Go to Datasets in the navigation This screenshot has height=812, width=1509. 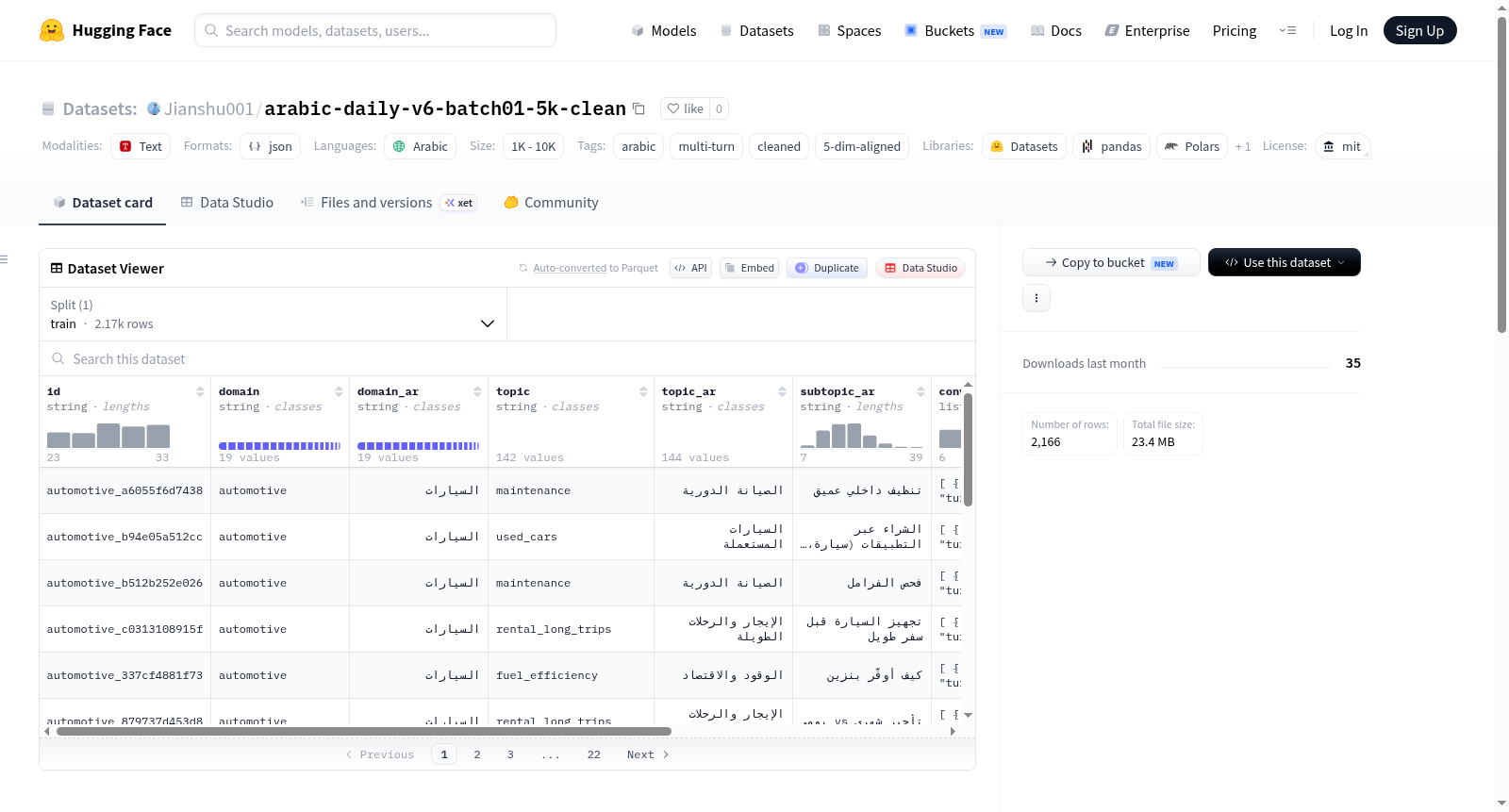point(756,30)
